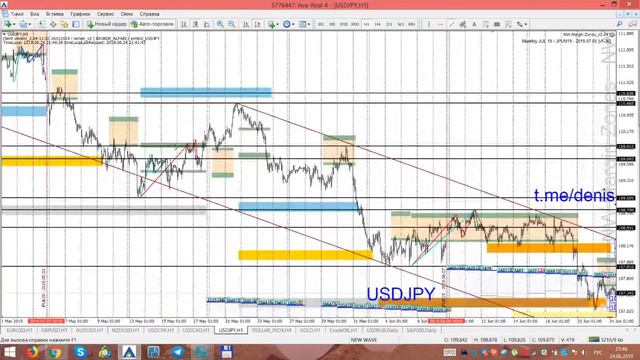The width and height of the screenshot is (640, 360).
Task: Open the Вставка menu
Action: click(x=54, y=14)
